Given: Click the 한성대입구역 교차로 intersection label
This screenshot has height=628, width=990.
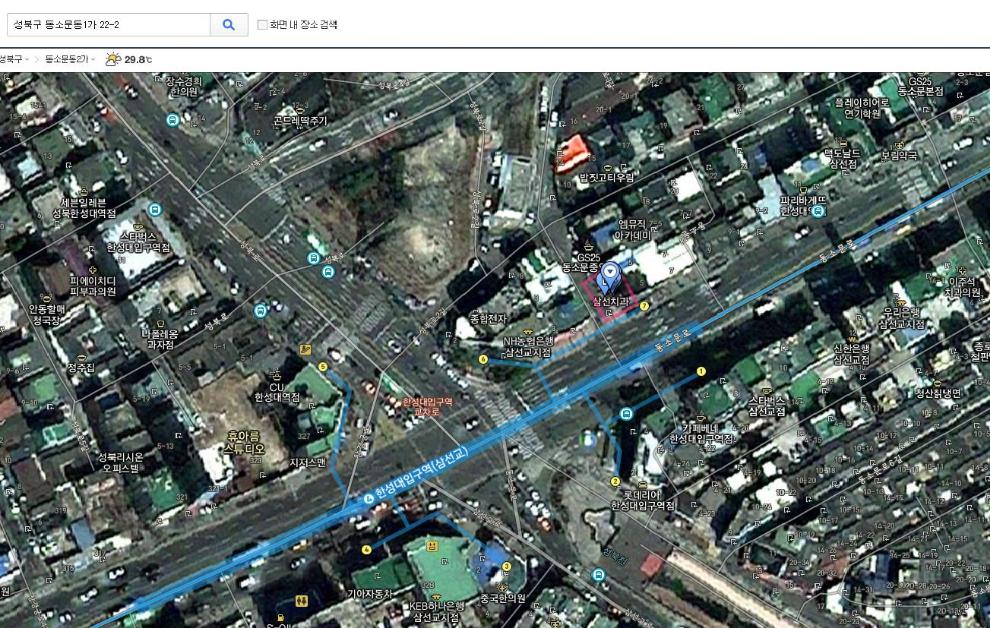Looking at the screenshot, I should 427,406.
